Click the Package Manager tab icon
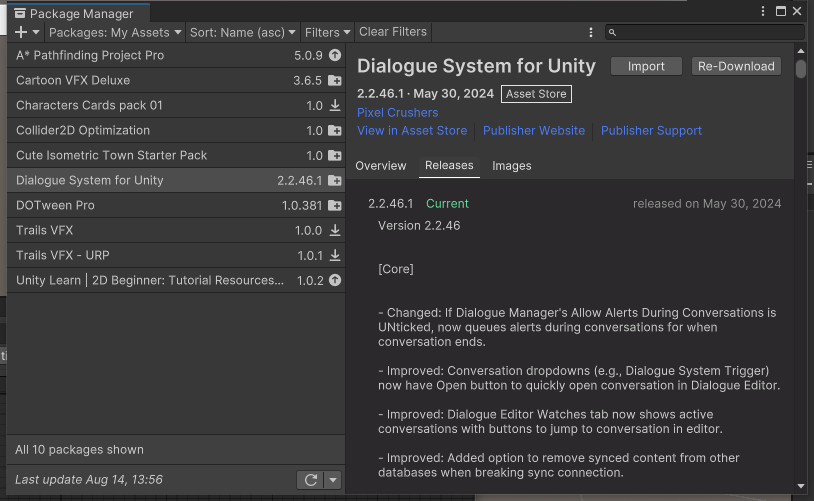The image size is (814, 501). [20, 13]
